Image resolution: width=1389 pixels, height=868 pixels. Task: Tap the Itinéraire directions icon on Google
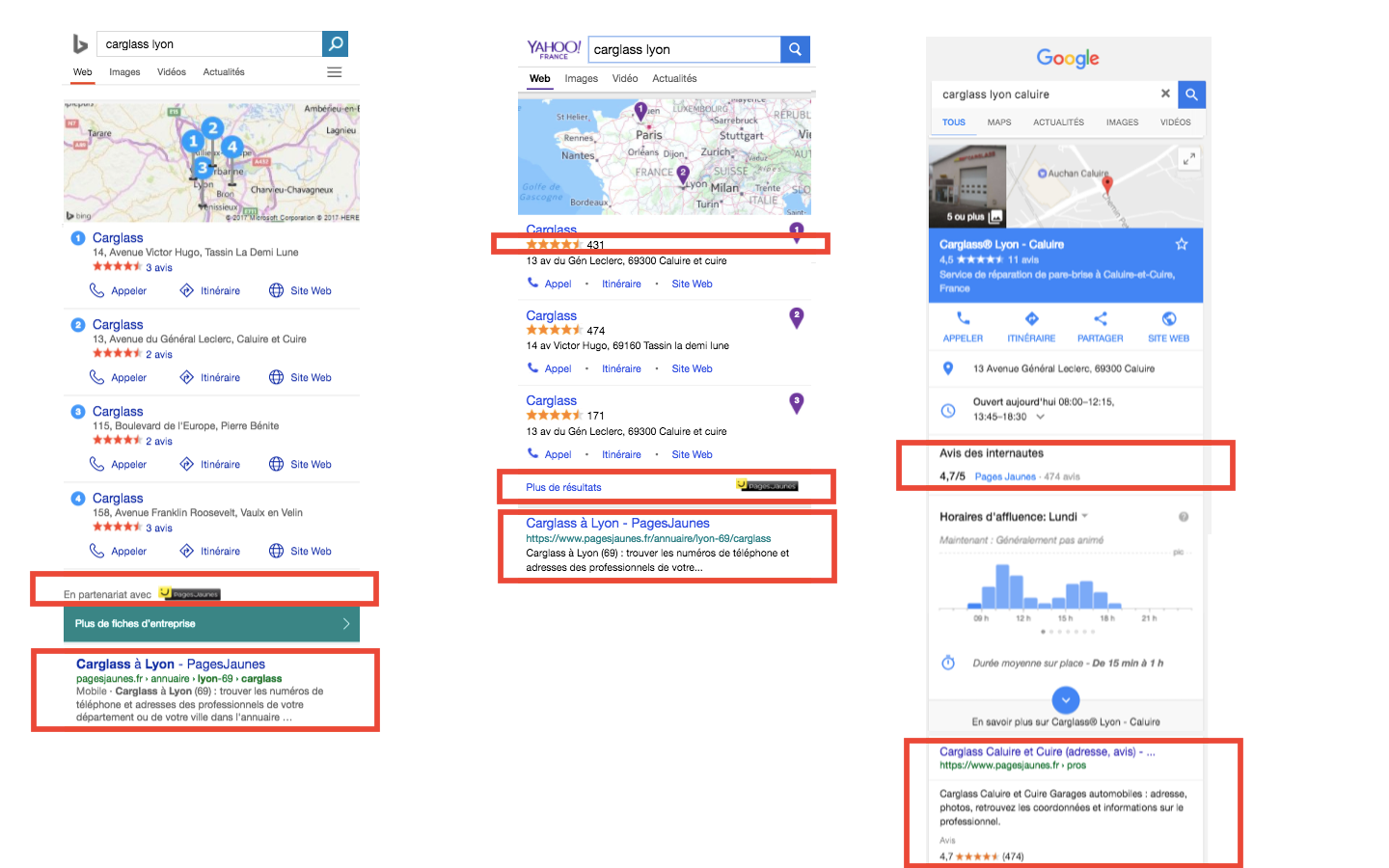1031,319
